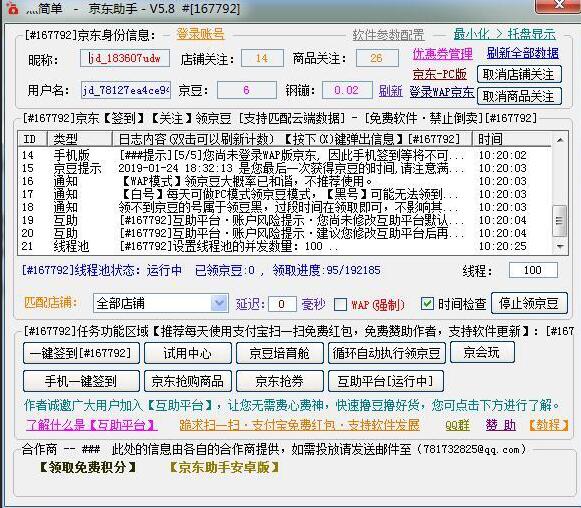The image size is (581, 508).
Task: Focus the 线程 count input
Action: [533, 270]
